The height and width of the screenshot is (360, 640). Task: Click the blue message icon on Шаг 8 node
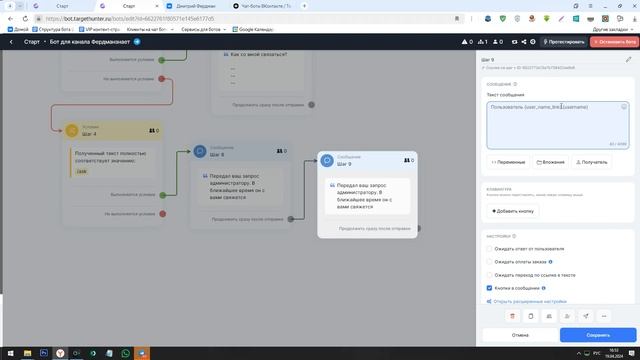(200, 151)
